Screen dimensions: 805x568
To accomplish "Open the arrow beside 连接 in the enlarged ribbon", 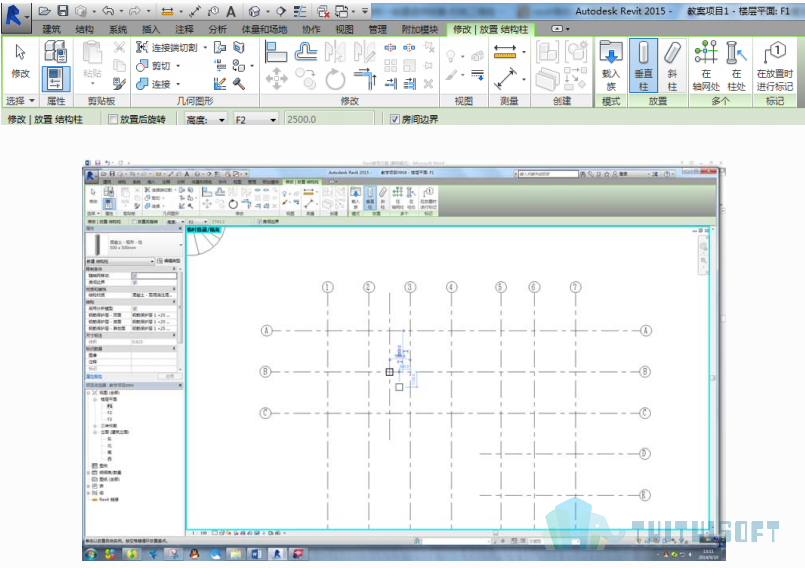I will pyautogui.click(x=178, y=84).
